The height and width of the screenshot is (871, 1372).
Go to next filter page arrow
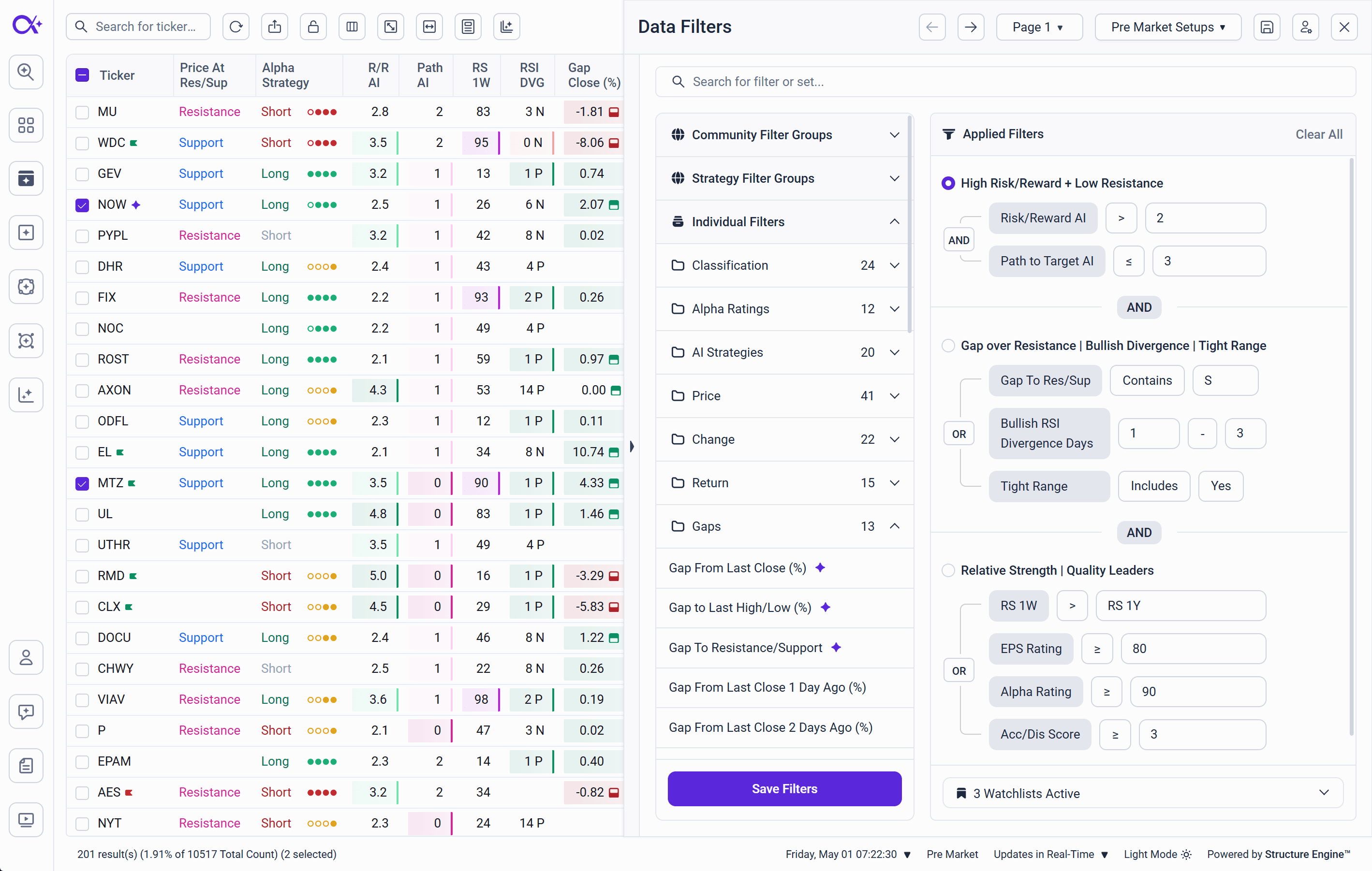click(x=971, y=27)
